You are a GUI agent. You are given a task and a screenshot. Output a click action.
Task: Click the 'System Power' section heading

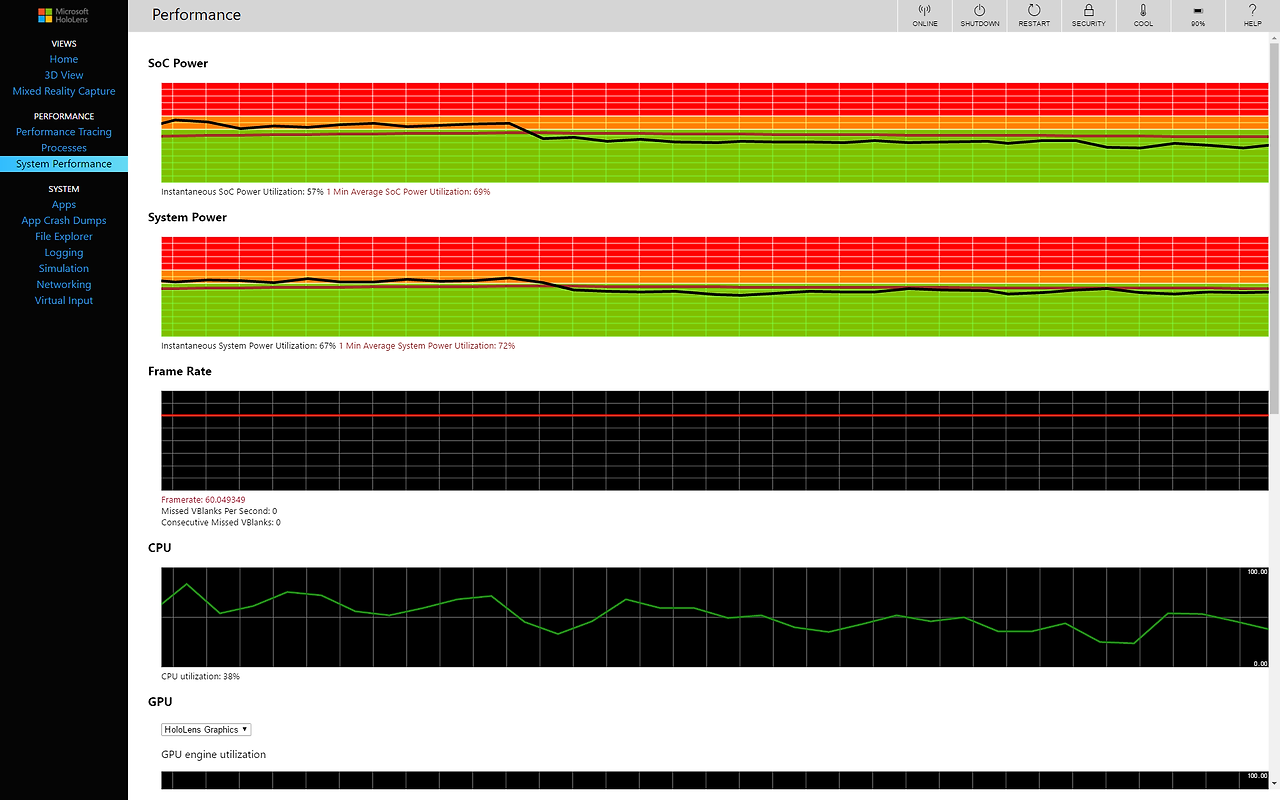[x=187, y=218]
